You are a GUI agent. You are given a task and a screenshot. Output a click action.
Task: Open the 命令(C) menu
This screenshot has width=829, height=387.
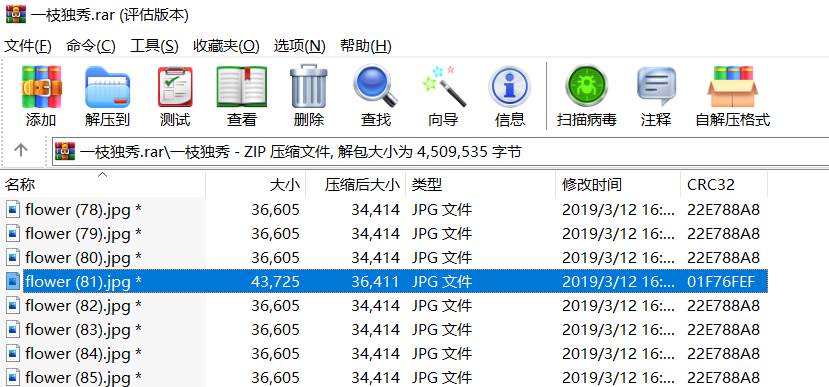click(90, 46)
